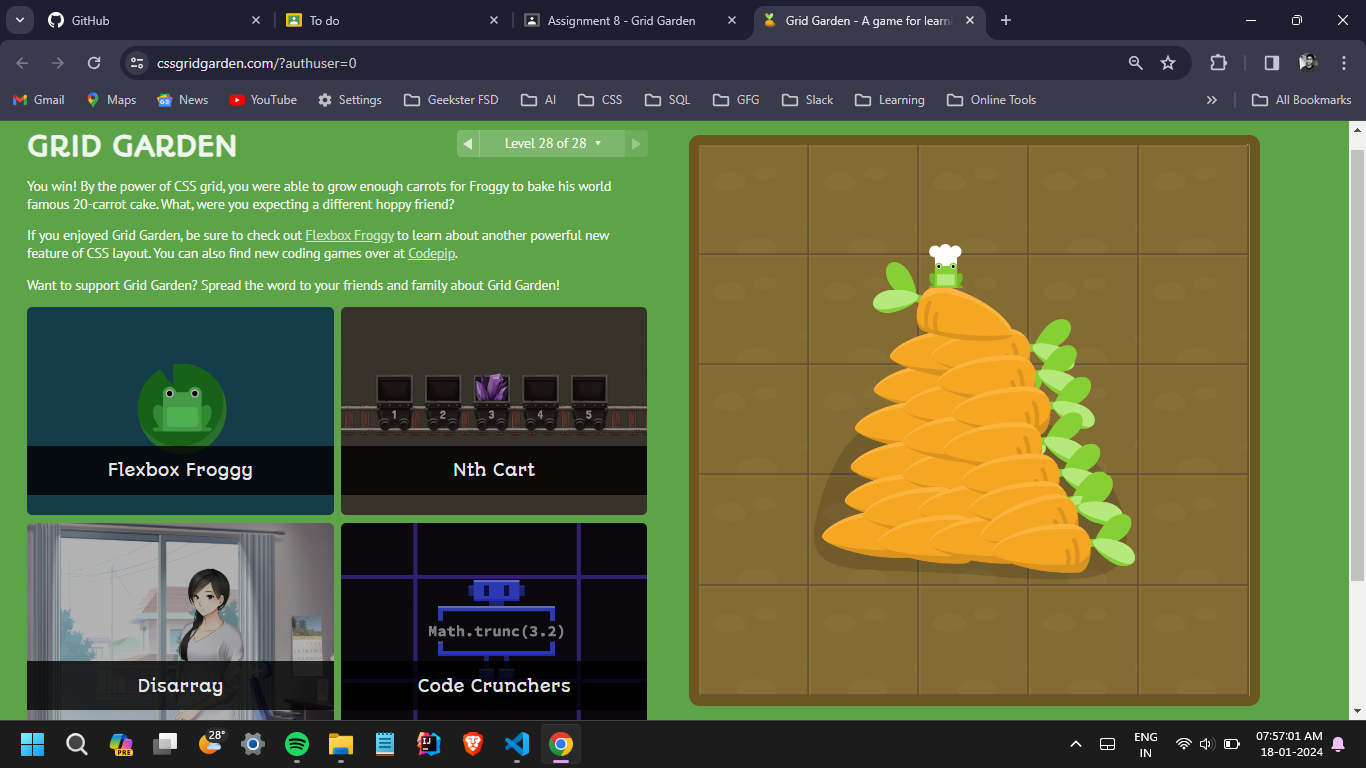
Task: Open the Flexbox Froggy link in the text
Action: pyautogui.click(x=349, y=235)
